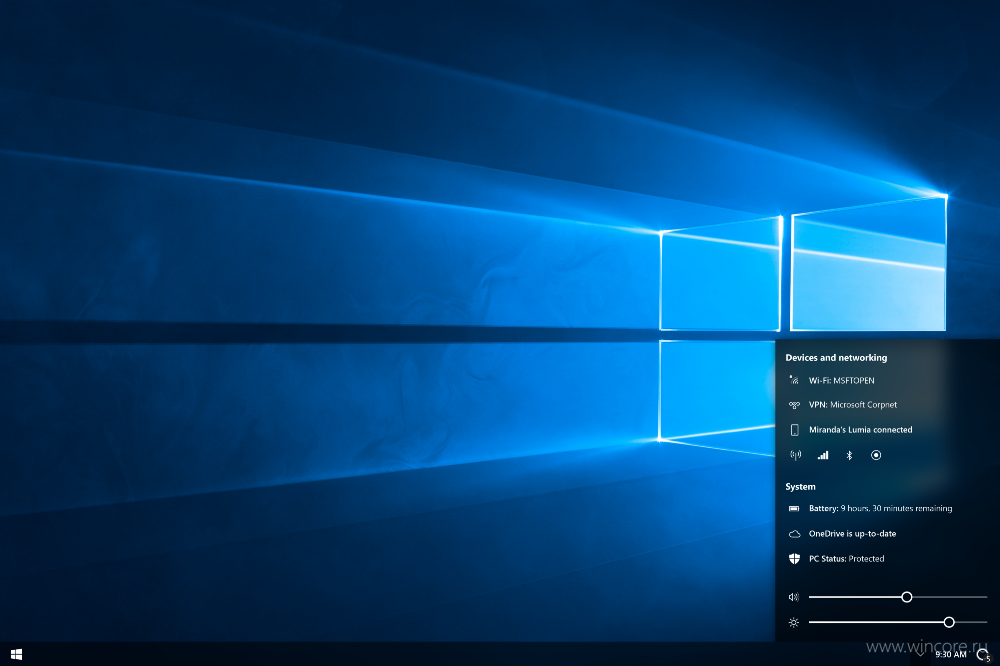
Task: Select "VPN: Microsoft Corpnet" entry
Action: pos(853,405)
